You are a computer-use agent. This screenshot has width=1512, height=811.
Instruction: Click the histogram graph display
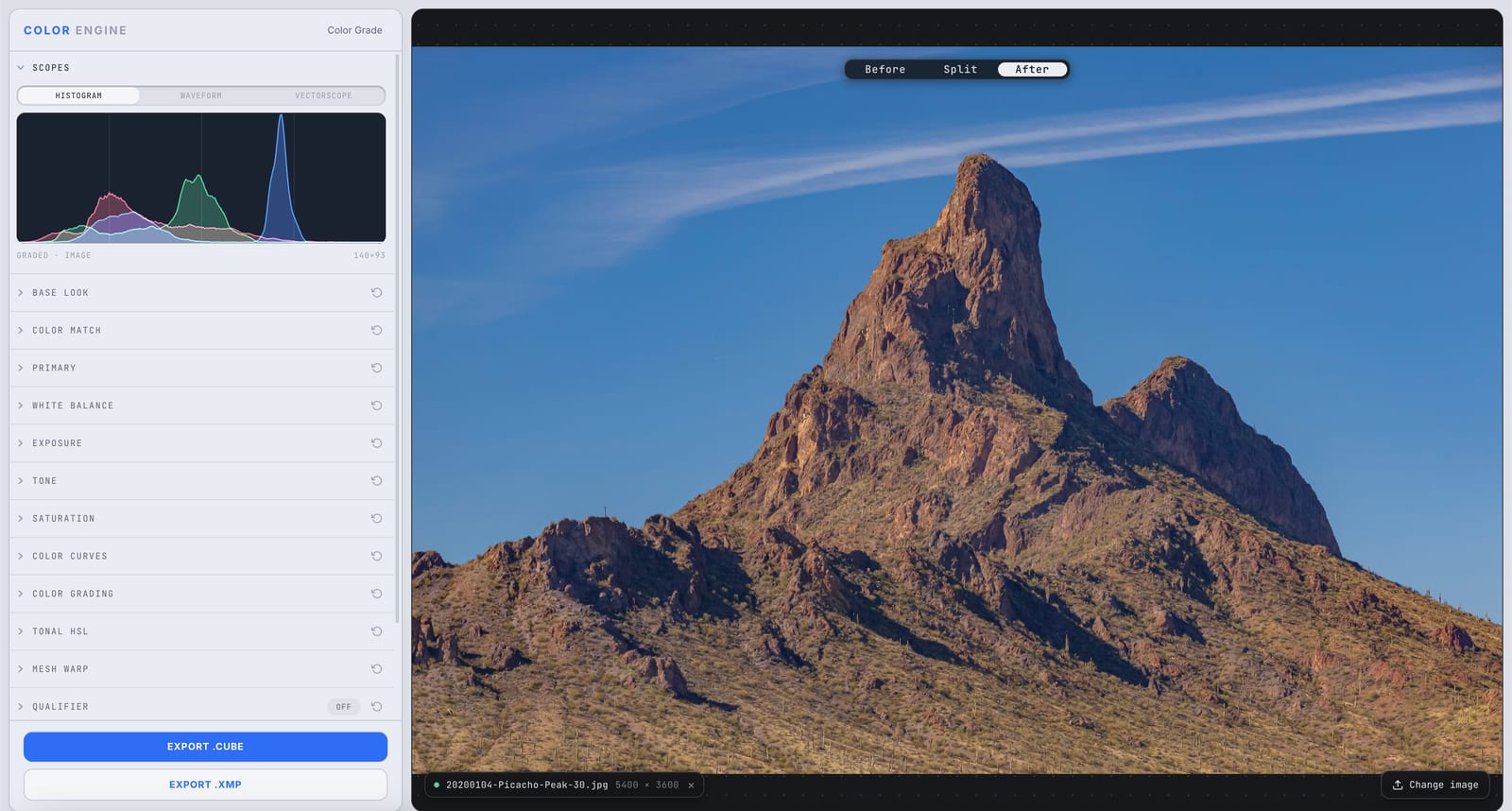[x=201, y=178]
